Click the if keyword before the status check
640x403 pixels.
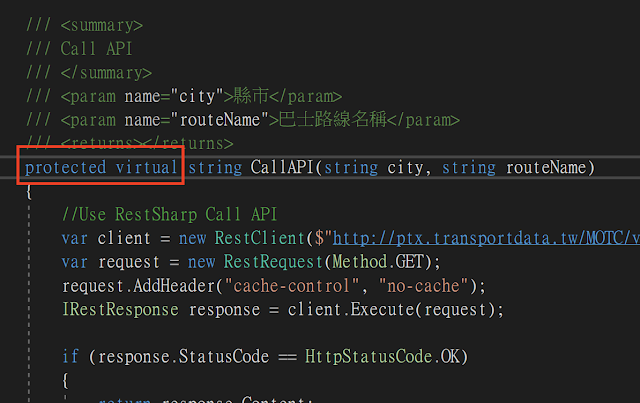point(70,356)
